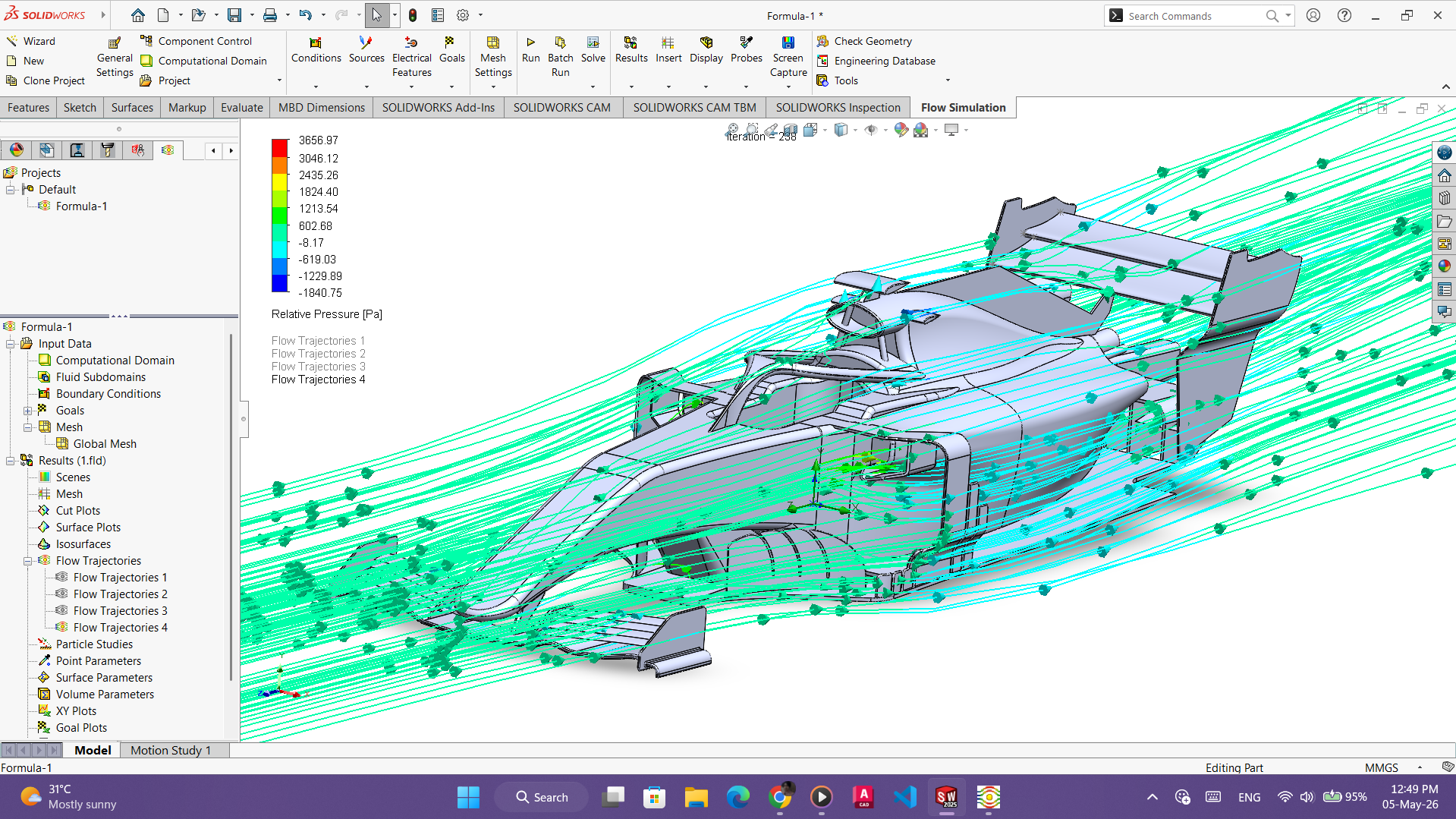Collapse the Results (1.fld) node
Viewport: 1456px width, 819px height.
pyautogui.click(x=11, y=461)
